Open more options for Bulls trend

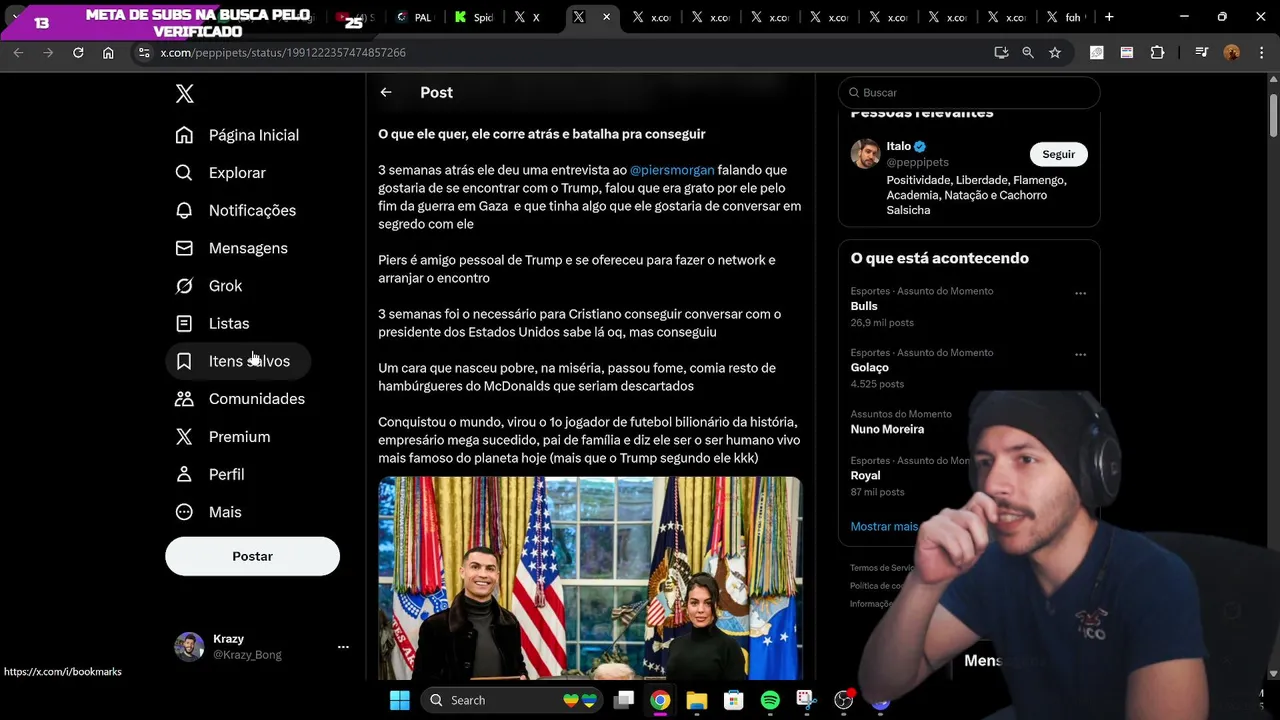[x=1080, y=294]
